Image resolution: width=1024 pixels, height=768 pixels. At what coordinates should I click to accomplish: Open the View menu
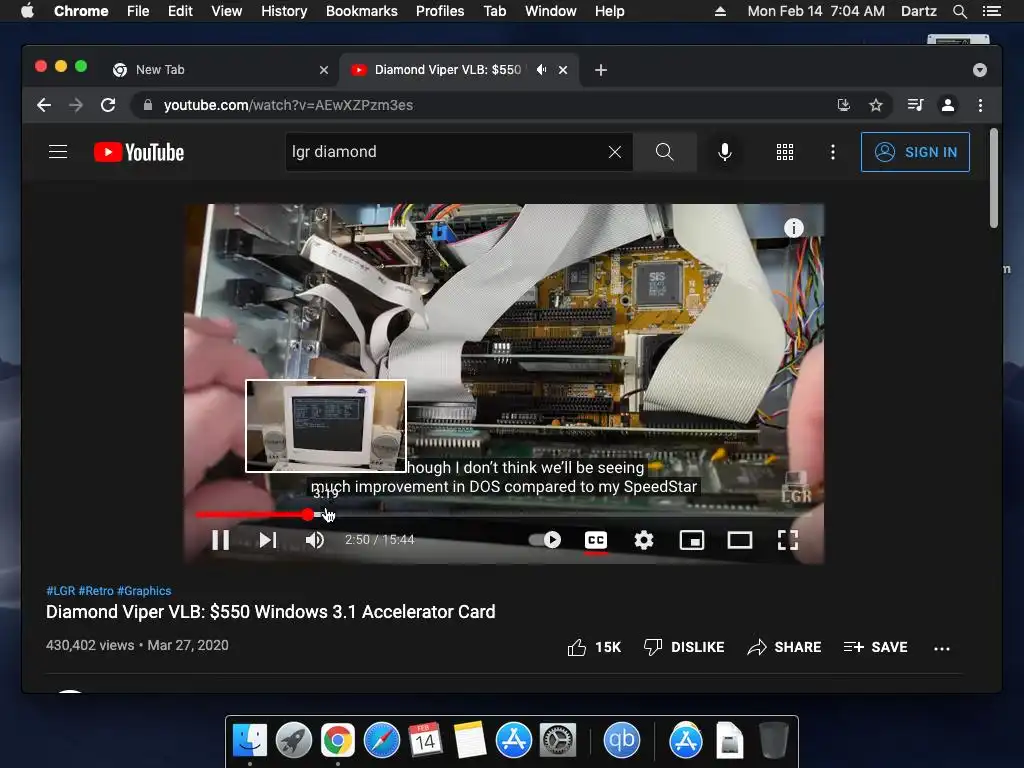[x=227, y=11]
